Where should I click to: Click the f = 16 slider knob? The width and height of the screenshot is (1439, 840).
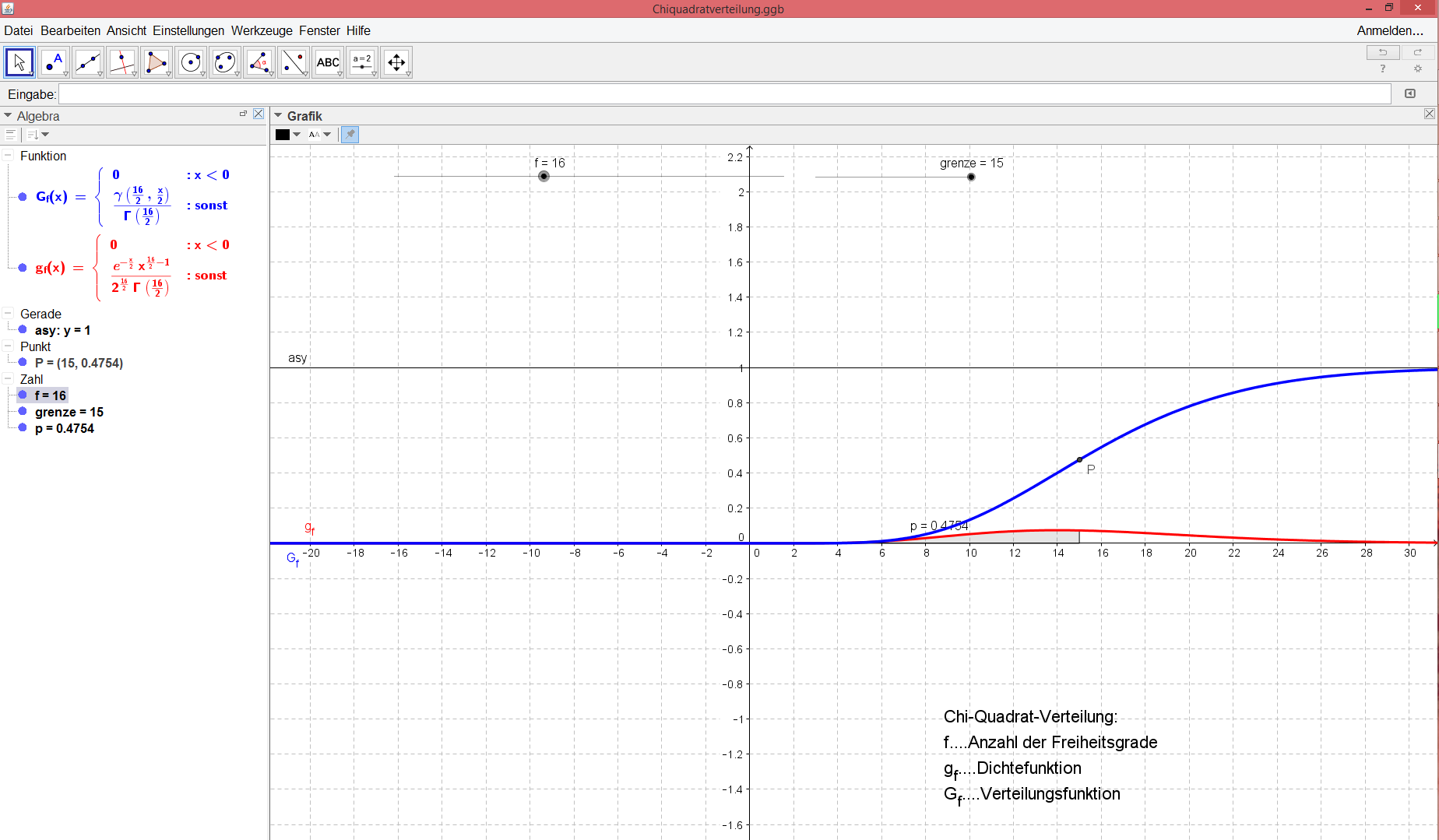[544, 176]
